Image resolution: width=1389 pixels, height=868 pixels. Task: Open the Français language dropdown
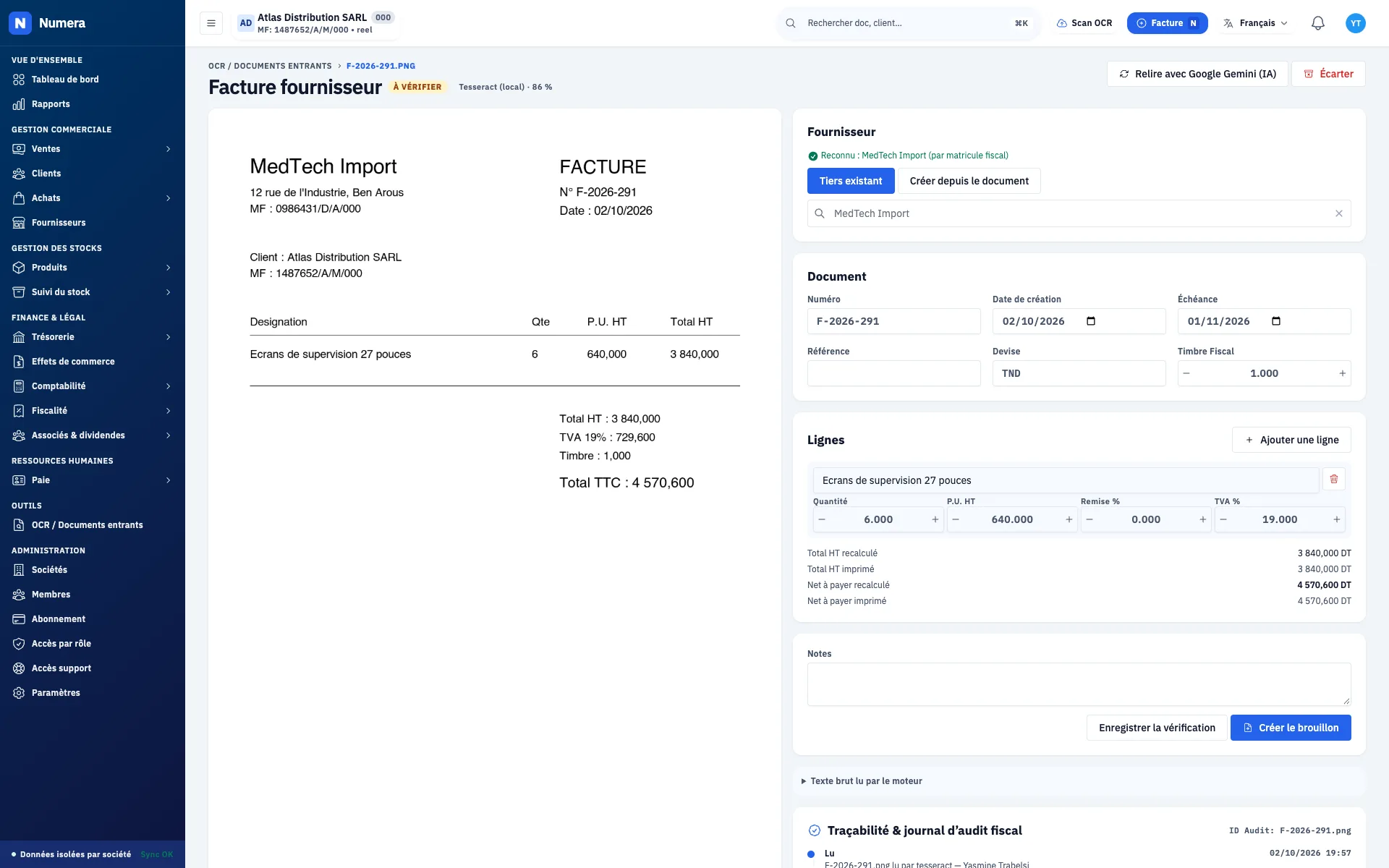pos(1255,23)
